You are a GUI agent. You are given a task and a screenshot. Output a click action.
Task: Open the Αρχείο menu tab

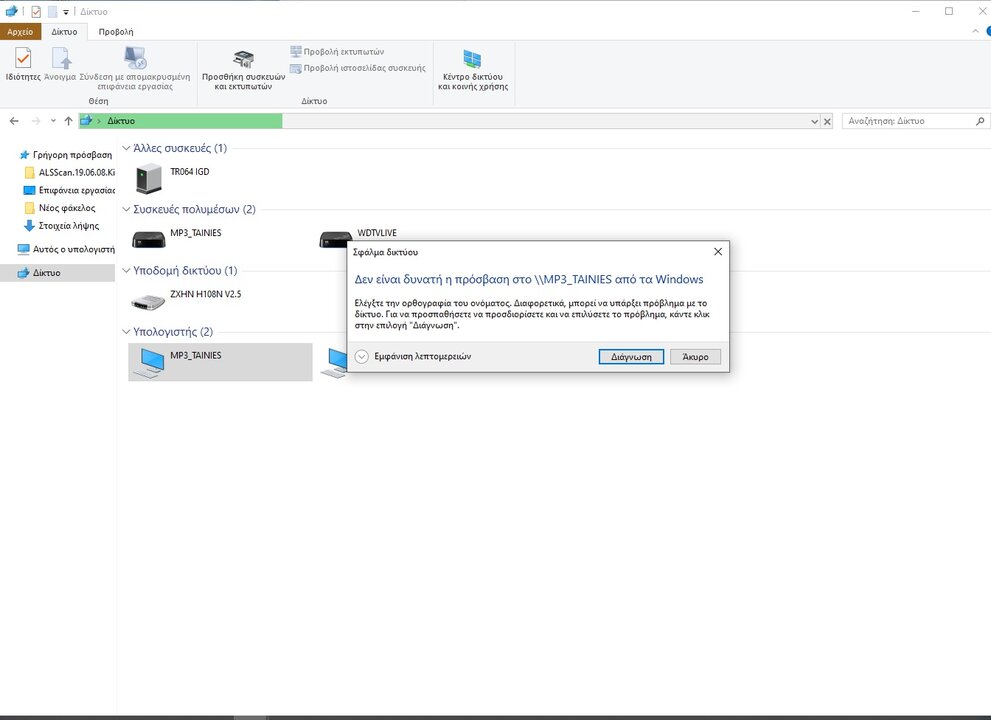pyautogui.click(x=20, y=32)
